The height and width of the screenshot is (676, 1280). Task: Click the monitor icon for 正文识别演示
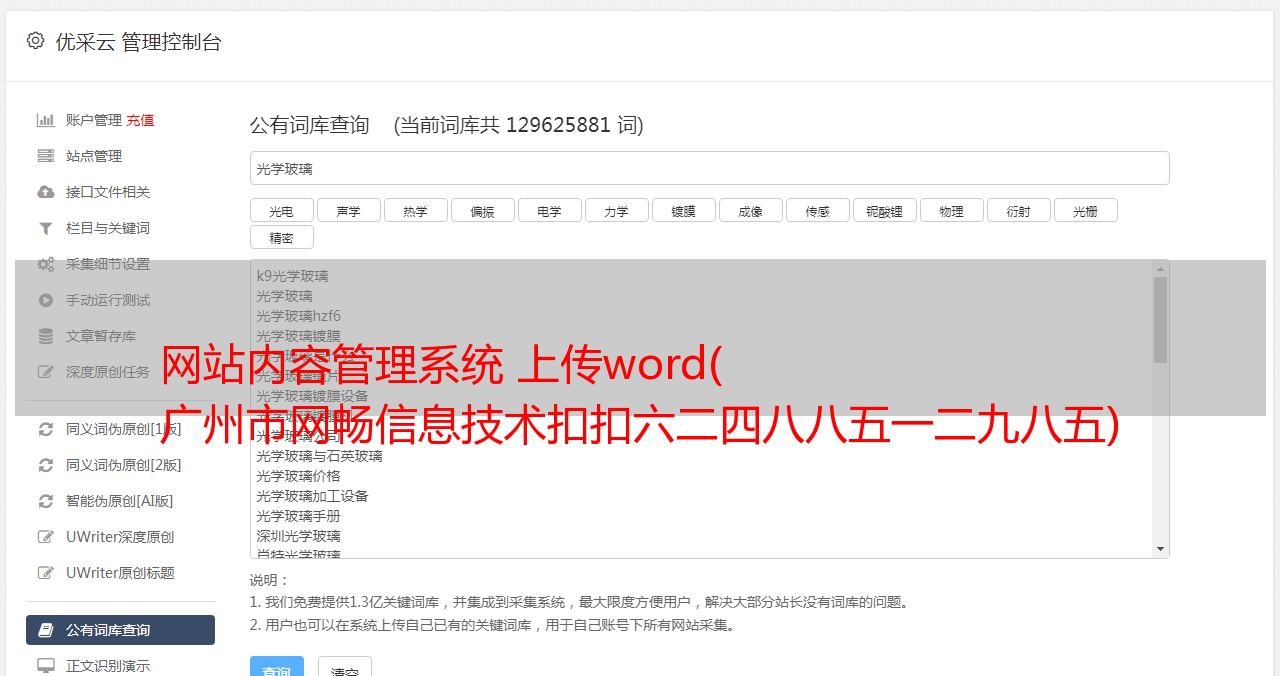[x=45, y=665]
